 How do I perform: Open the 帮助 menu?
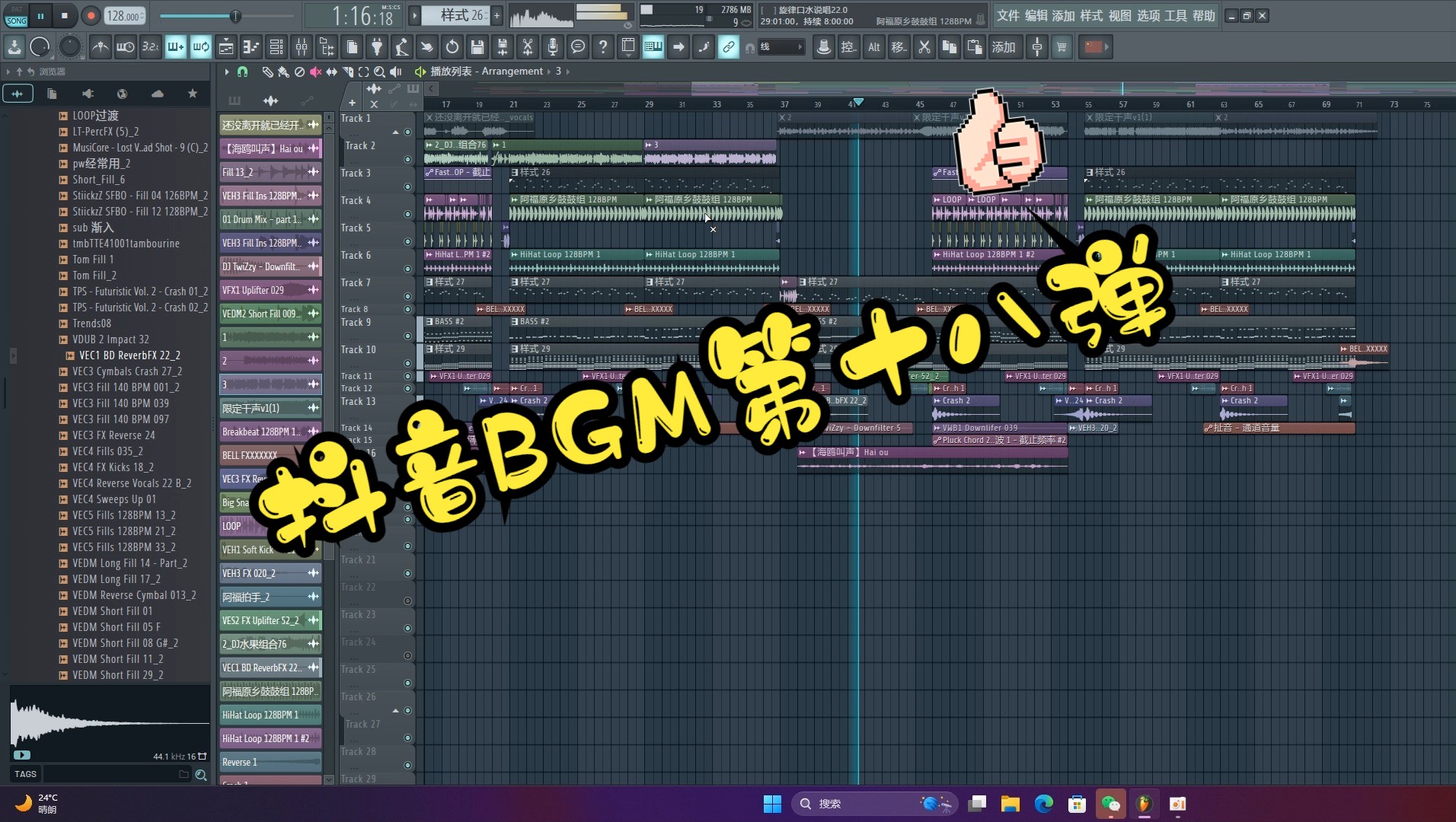(x=1204, y=16)
